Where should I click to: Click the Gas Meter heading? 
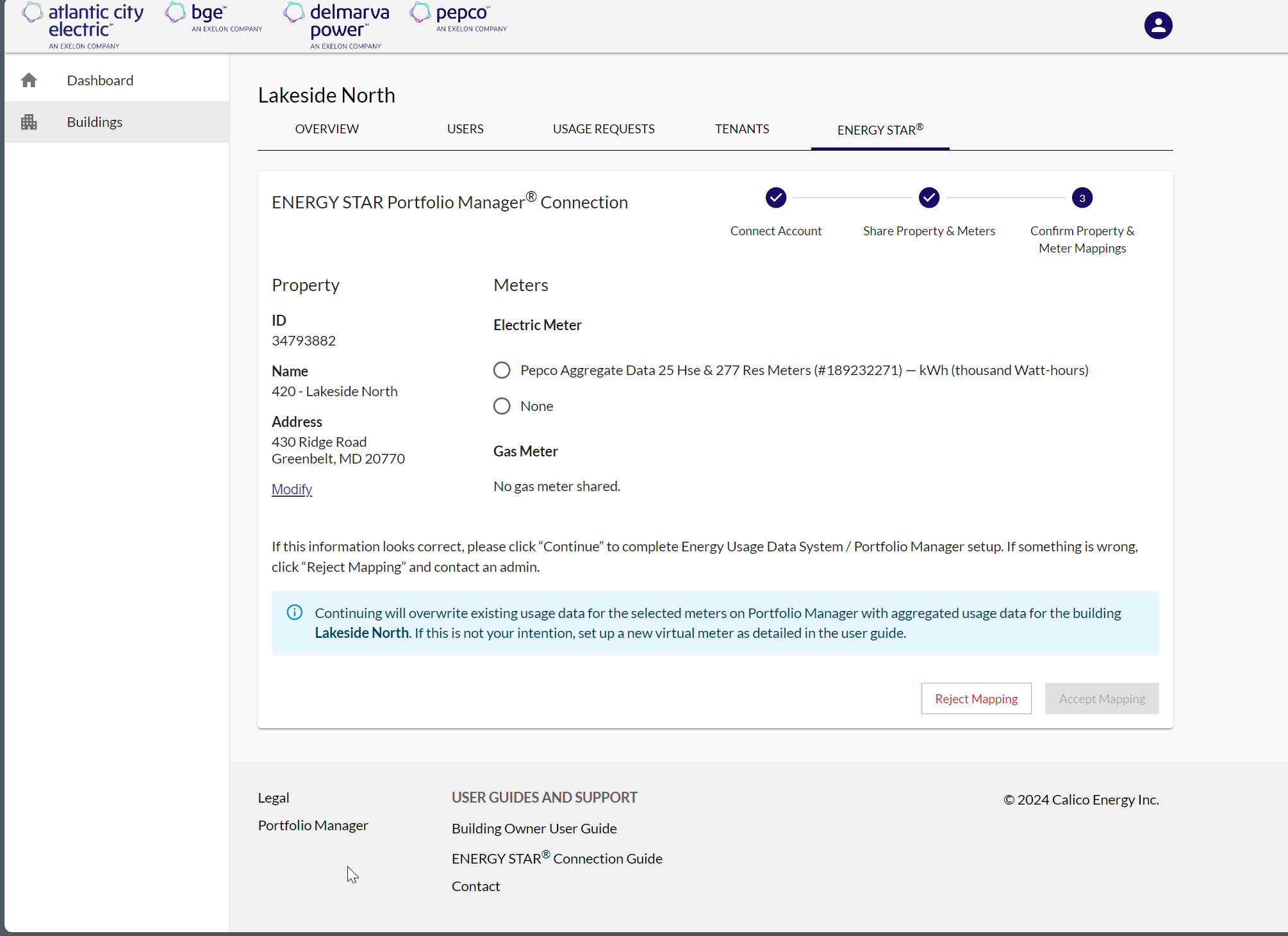coord(525,451)
